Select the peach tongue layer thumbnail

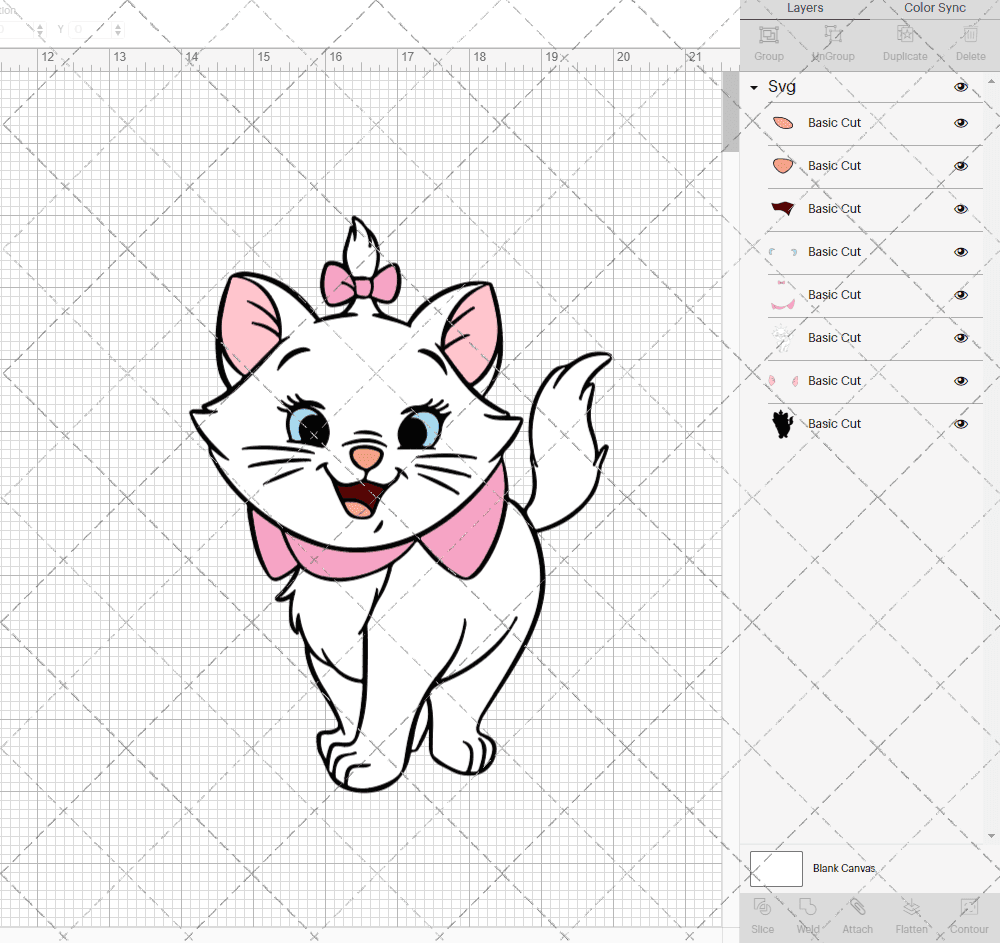point(783,123)
